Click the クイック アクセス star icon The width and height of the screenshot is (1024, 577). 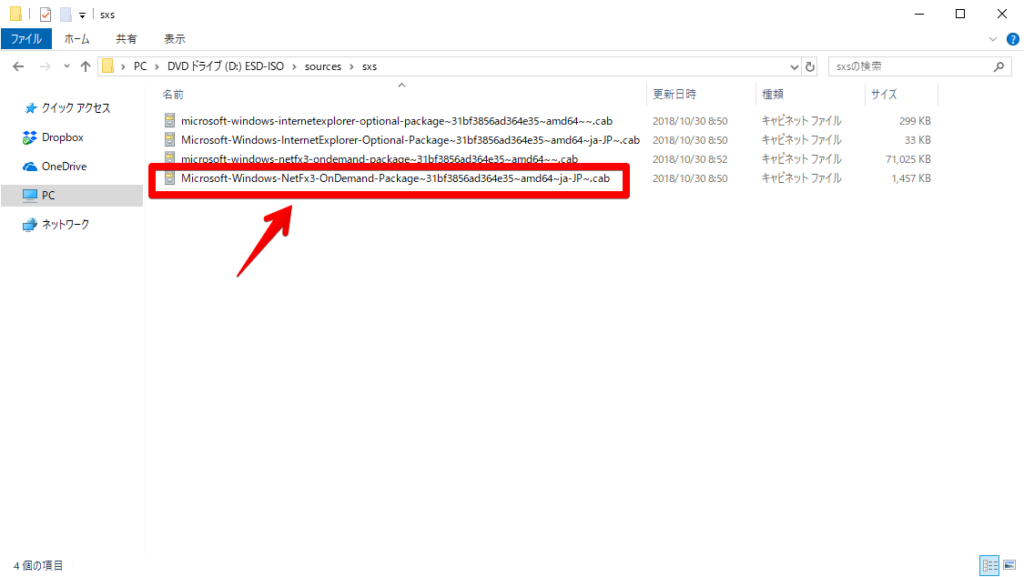click(30, 108)
